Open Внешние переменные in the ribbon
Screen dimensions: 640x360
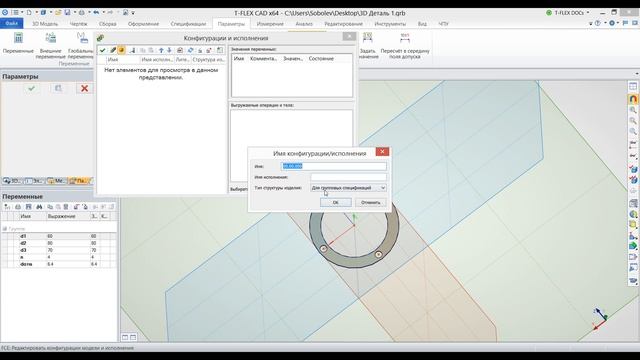pyautogui.click(x=51, y=45)
